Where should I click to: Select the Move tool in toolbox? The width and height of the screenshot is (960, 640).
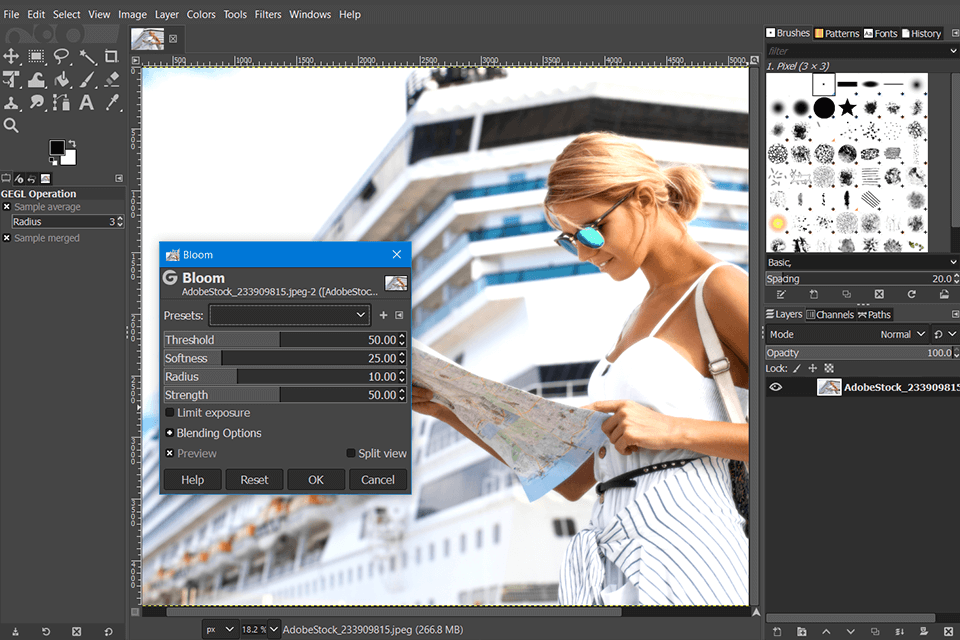[x=11, y=57]
